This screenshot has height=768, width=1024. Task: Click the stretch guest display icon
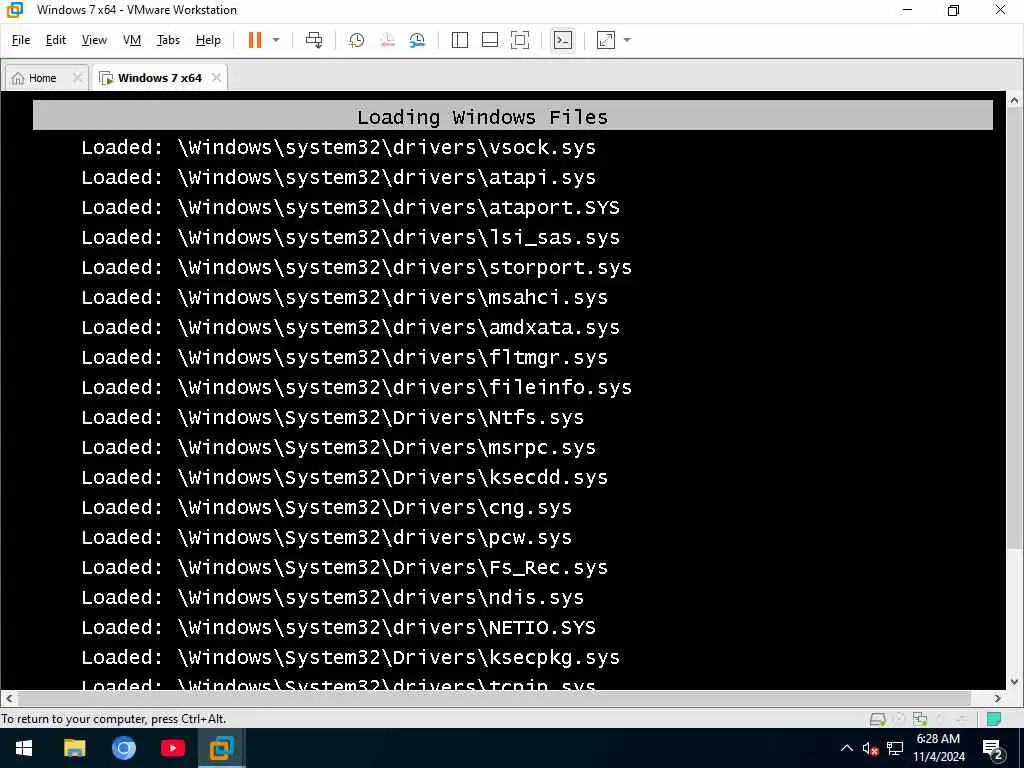(606, 40)
